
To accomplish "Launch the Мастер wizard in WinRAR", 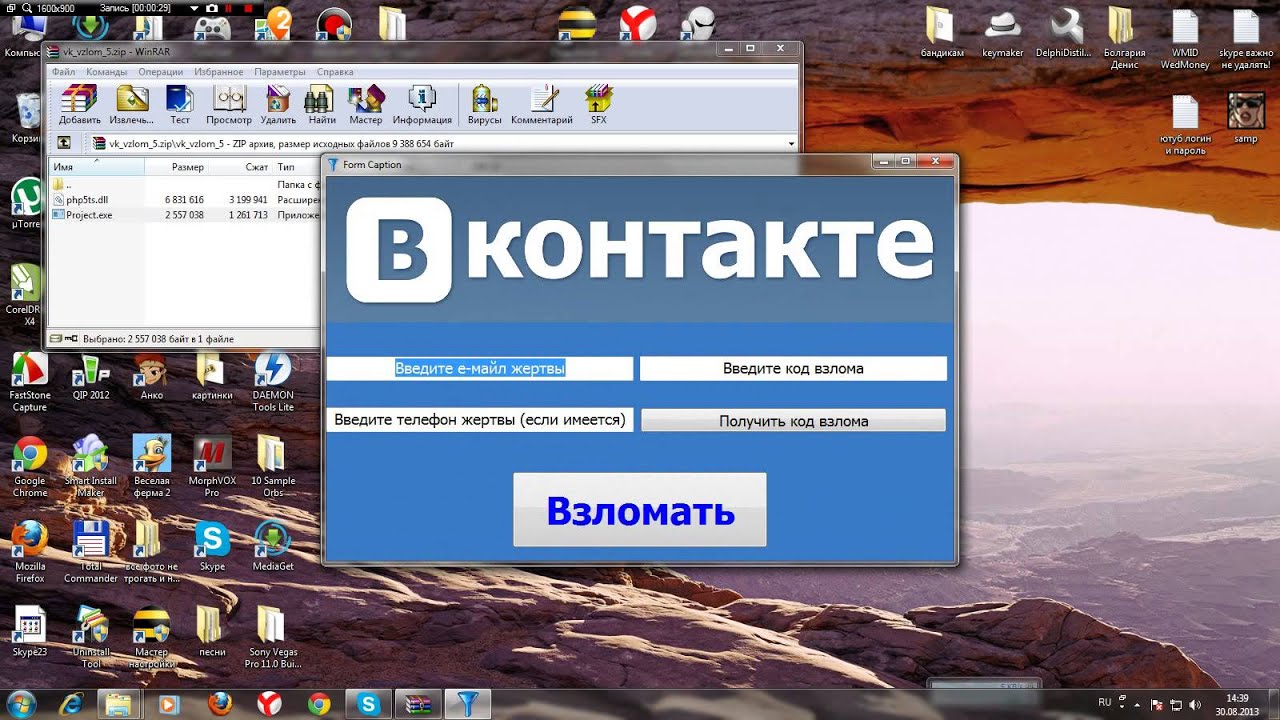I will click(366, 104).
